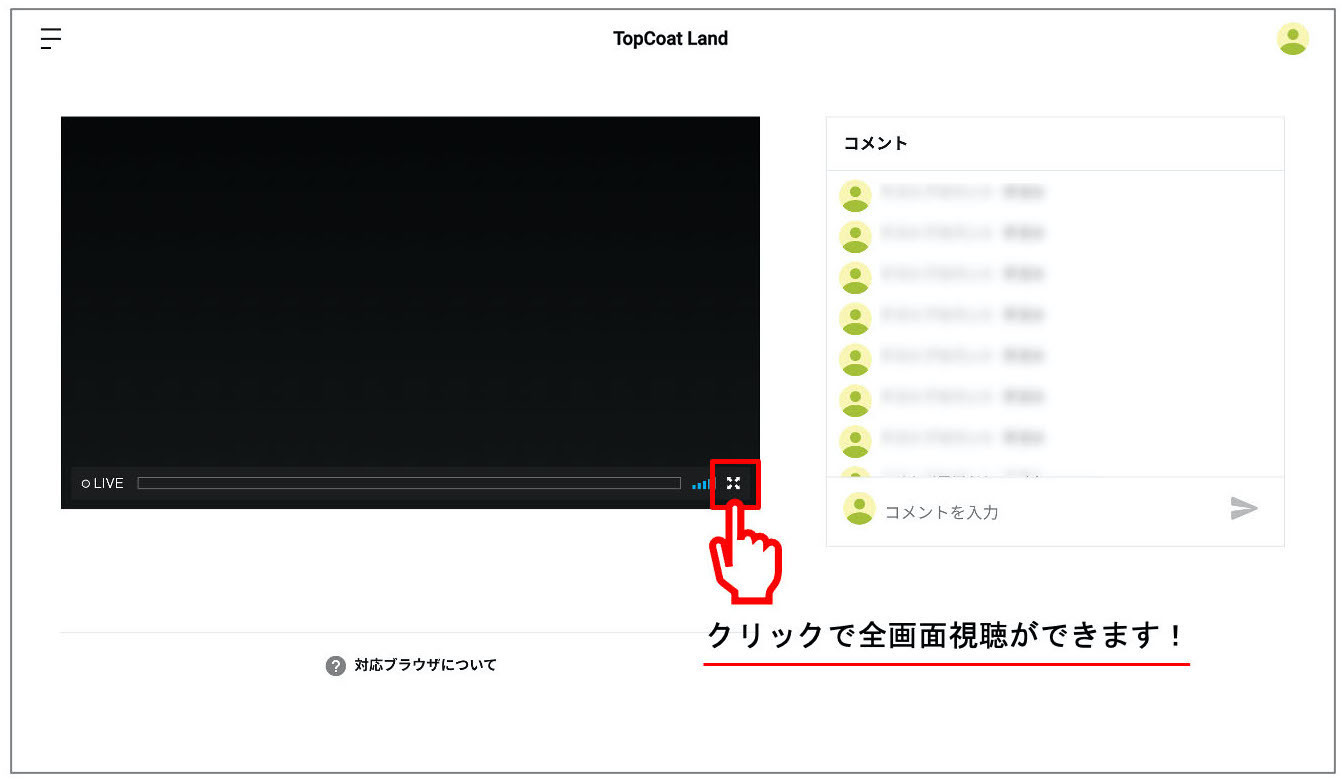Click the video progress bar
The image size is (1342, 782).
click(409, 483)
